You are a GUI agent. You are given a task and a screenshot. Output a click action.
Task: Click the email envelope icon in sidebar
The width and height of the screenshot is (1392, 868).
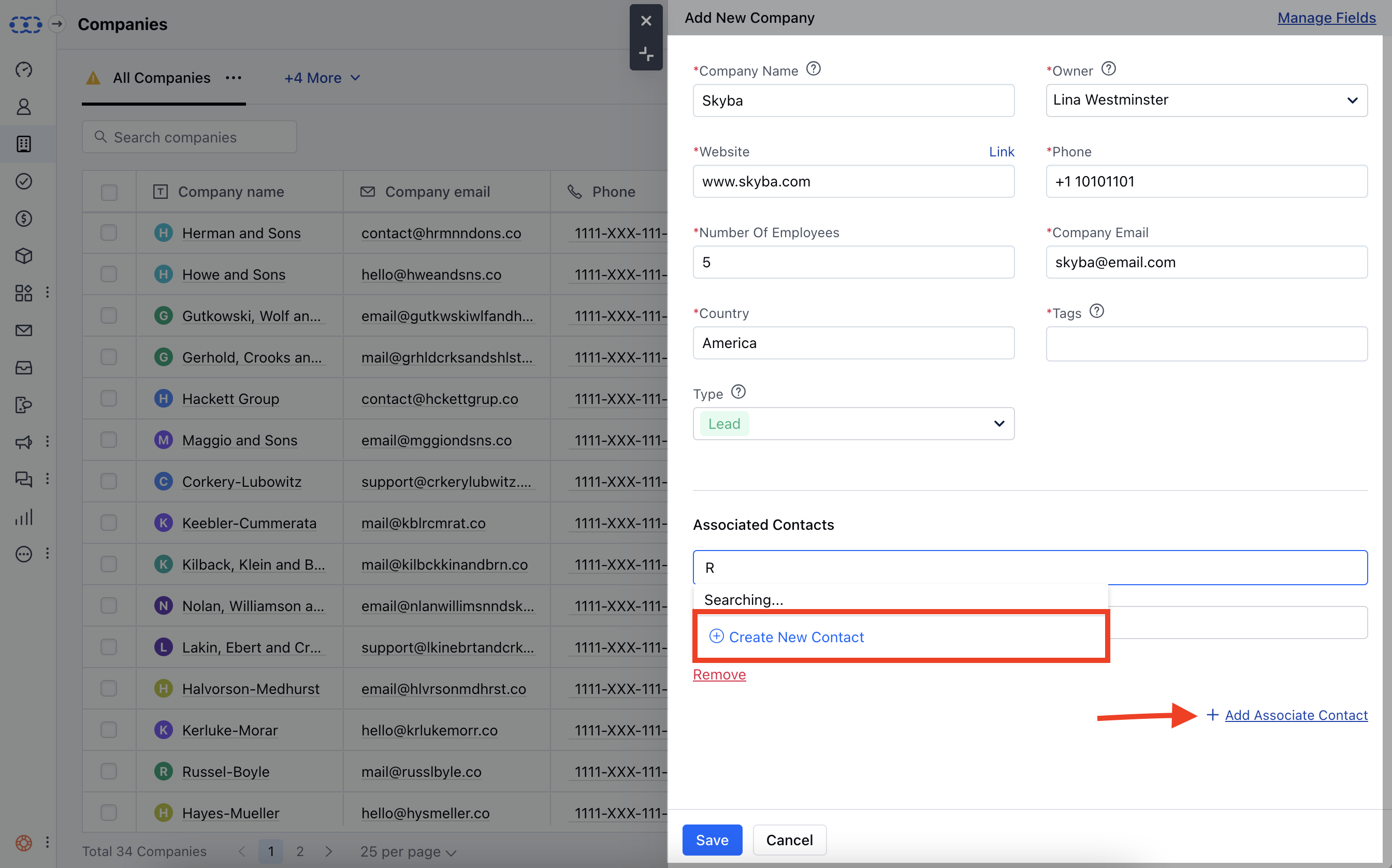pos(23,330)
